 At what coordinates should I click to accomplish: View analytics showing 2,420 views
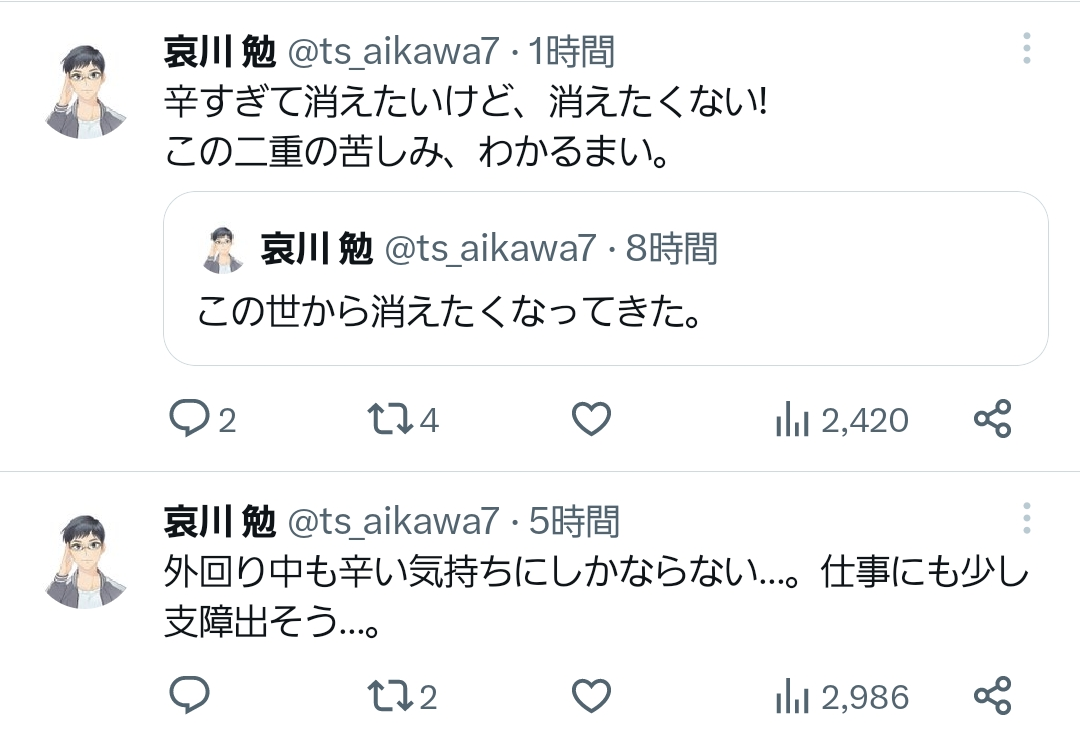point(842,420)
